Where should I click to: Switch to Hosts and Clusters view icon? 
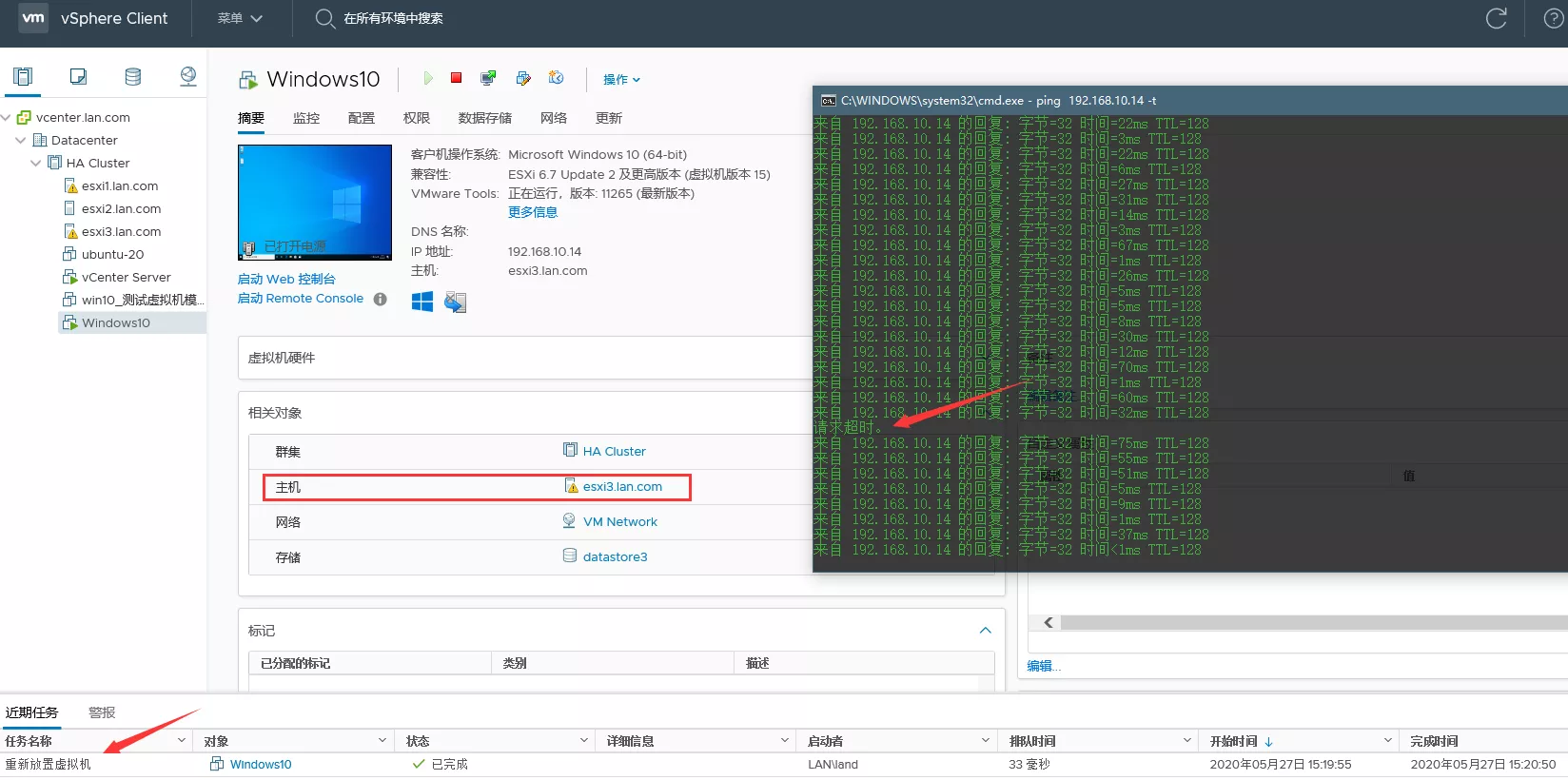click(x=23, y=77)
